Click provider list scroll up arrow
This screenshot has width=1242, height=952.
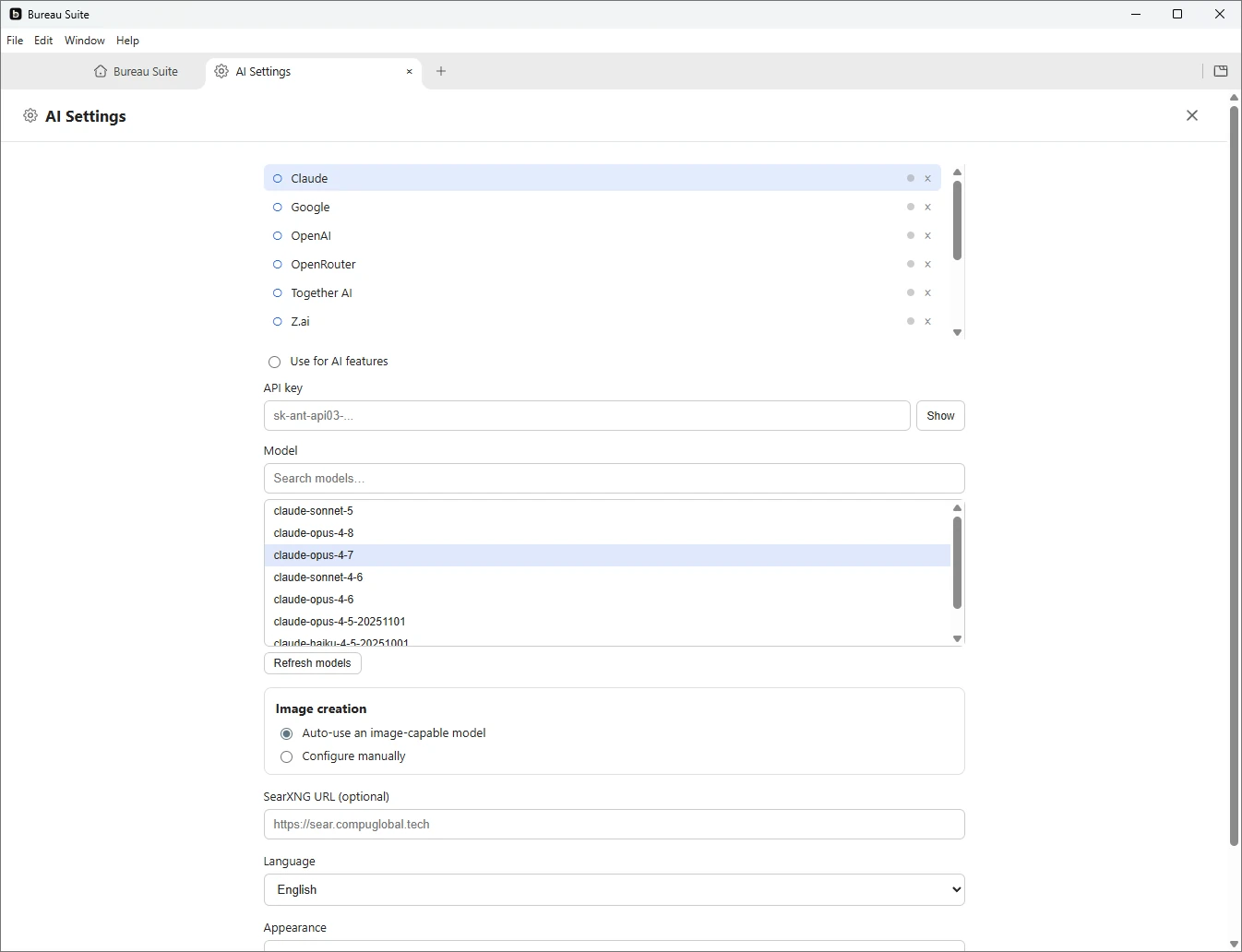tap(957, 173)
